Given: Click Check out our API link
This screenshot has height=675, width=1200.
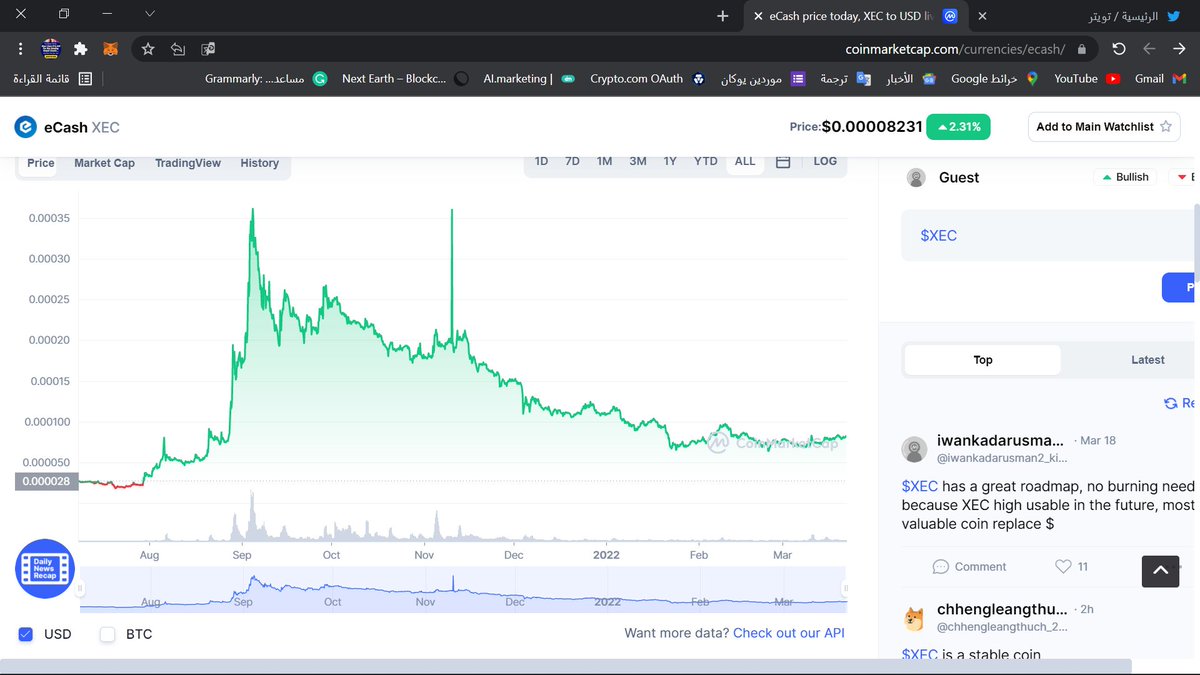Looking at the screenshot, I should 789,633.
